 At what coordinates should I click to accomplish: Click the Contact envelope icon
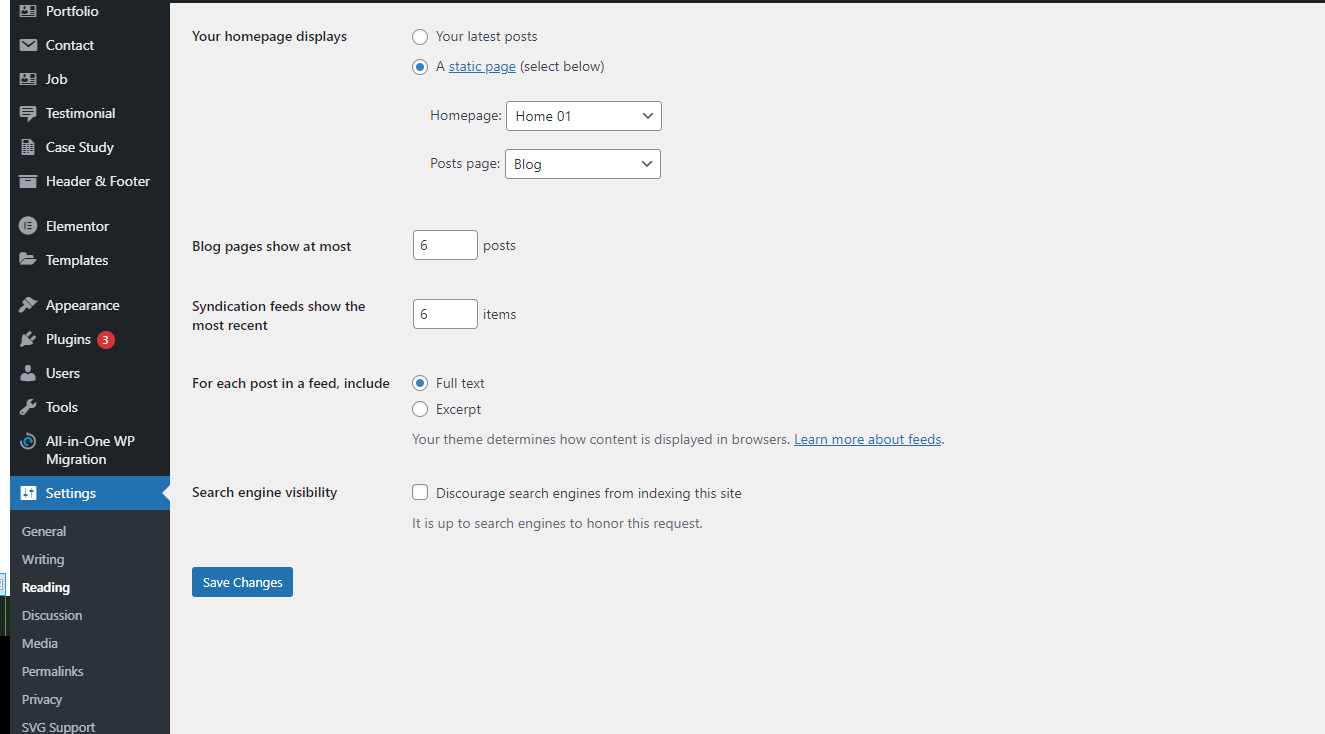(x=28, y=45)
